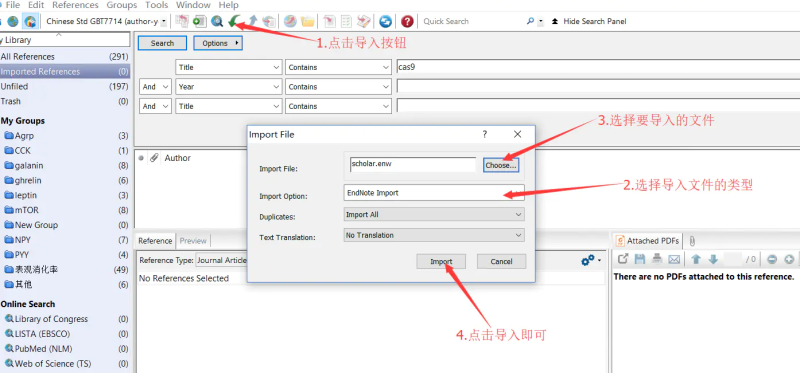Viewport: 800px width, 373px height.
Task: Click the Format Bibliography toolbar icon
Action: tap(346, 21)
